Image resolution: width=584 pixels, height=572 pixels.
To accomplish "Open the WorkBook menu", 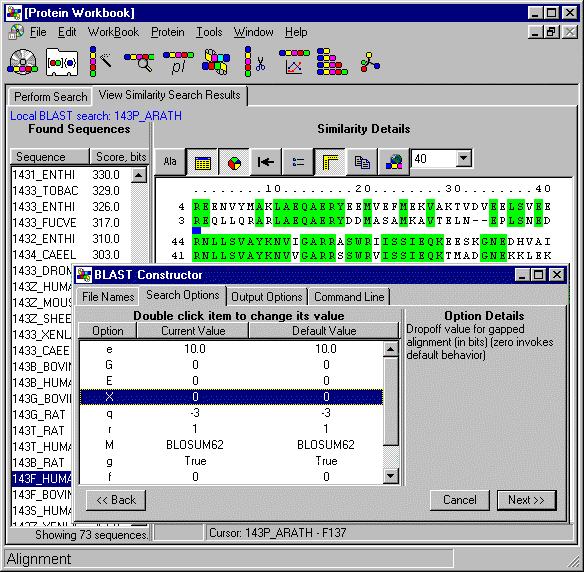I will coord(113,32).
